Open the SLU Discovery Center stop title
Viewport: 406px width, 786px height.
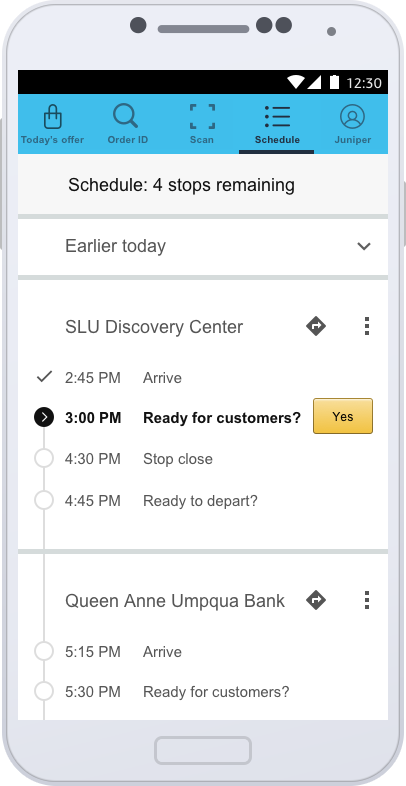154,327
